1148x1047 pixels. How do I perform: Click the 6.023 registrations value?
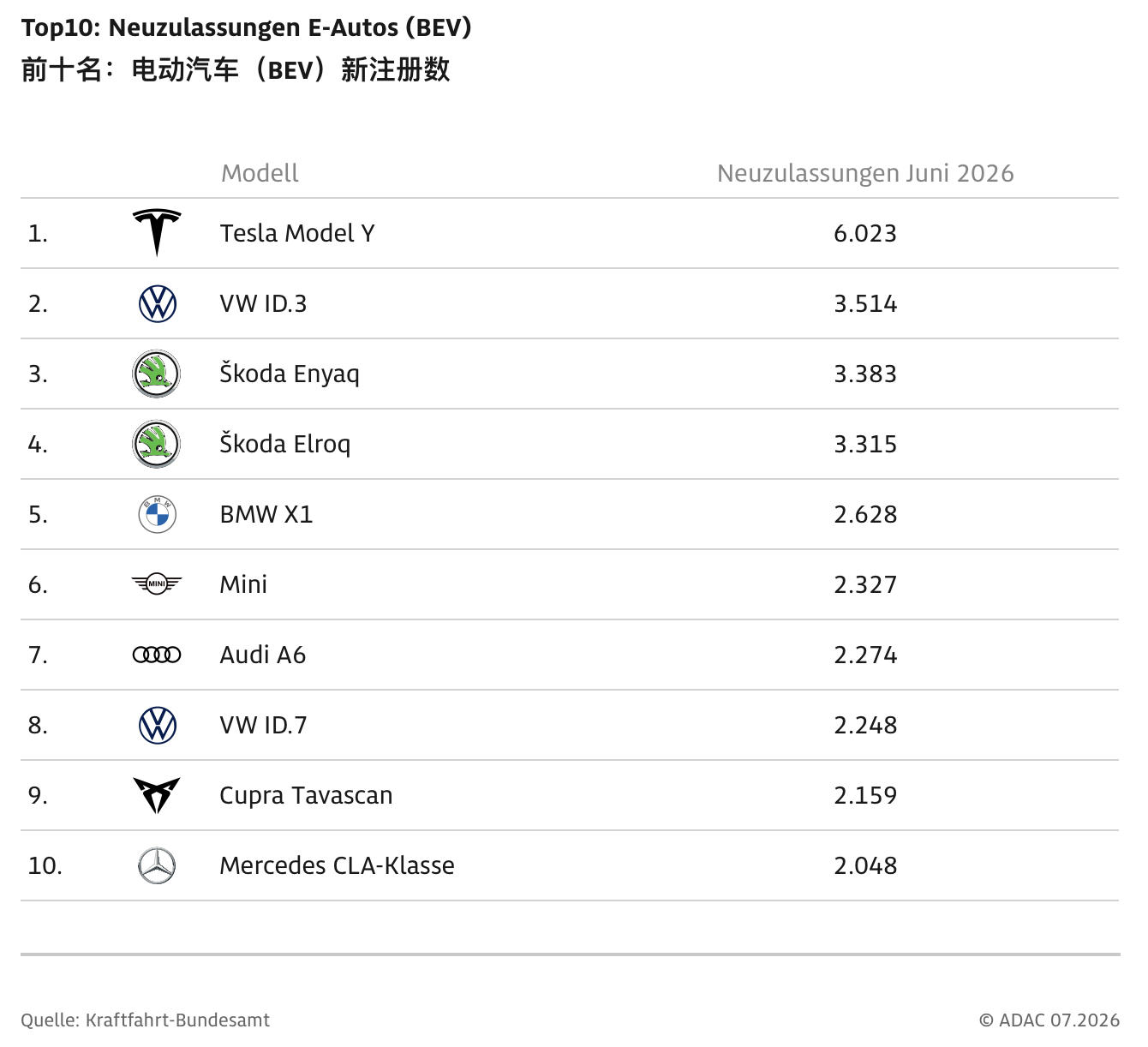coord(865,233)
